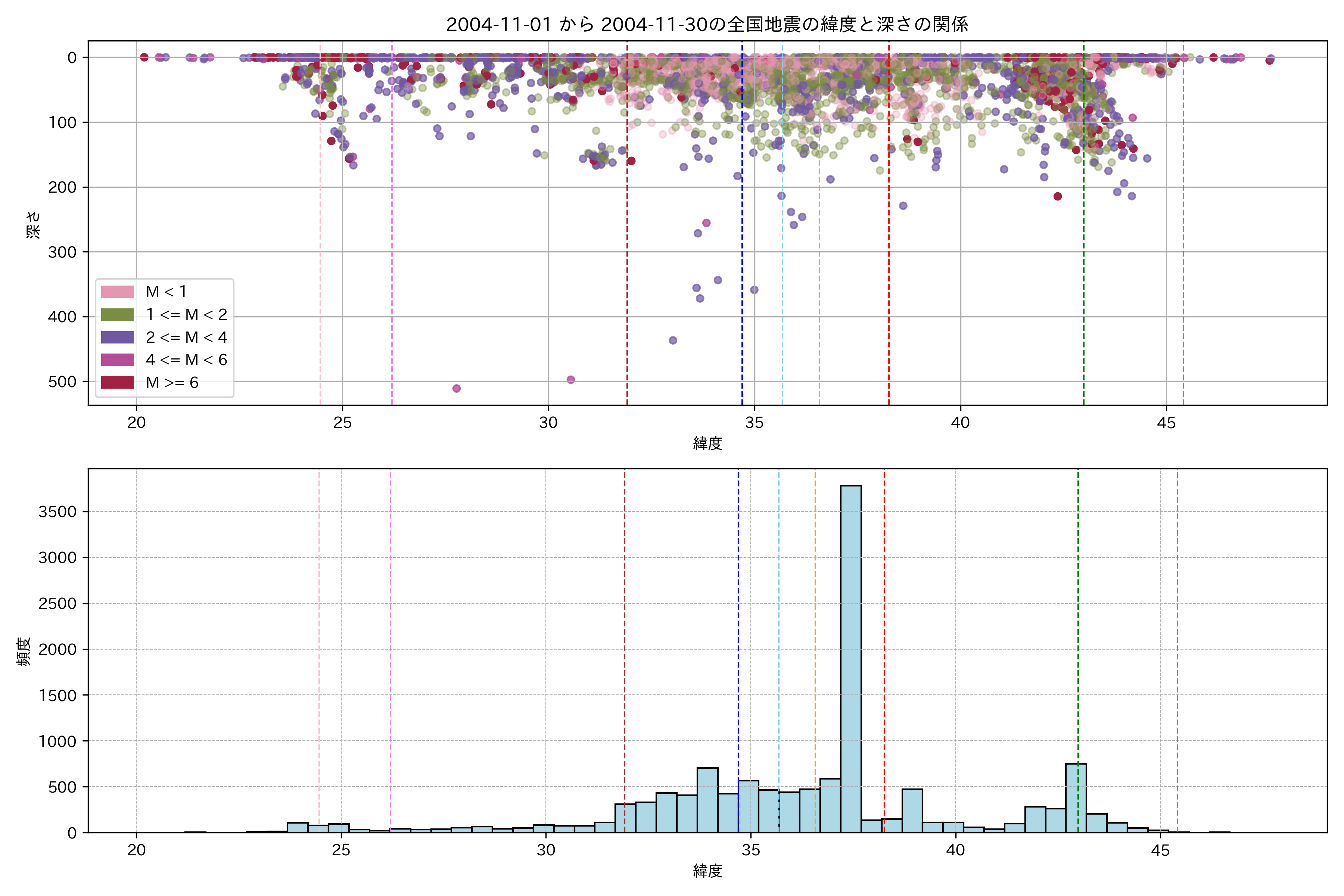
Task: Click the pink M < 1 legend swatch
Action: (x=117, y=292)
